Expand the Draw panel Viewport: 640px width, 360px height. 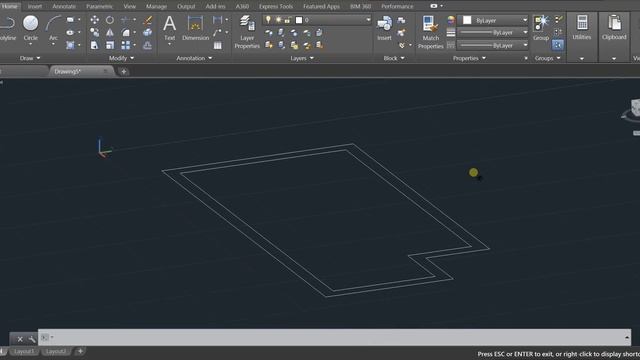(x=30, y=58)
